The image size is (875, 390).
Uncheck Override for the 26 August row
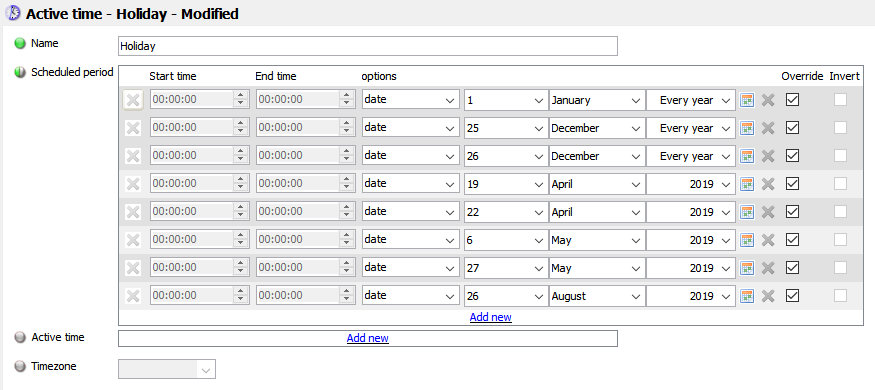point(792,295)
